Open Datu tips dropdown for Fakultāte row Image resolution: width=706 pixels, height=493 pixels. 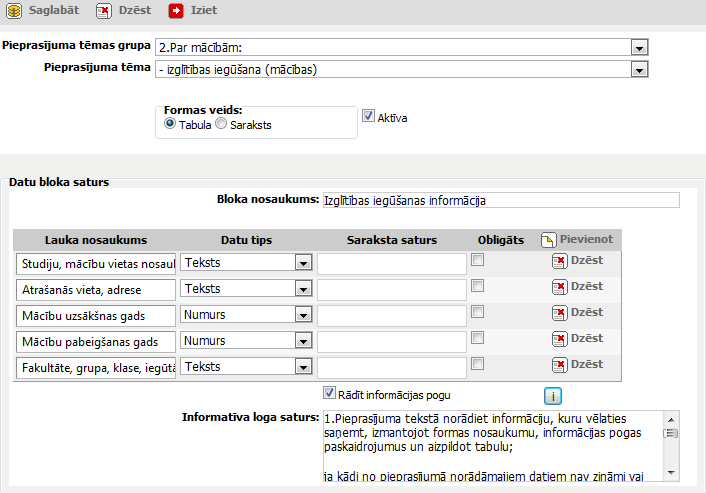302,367
